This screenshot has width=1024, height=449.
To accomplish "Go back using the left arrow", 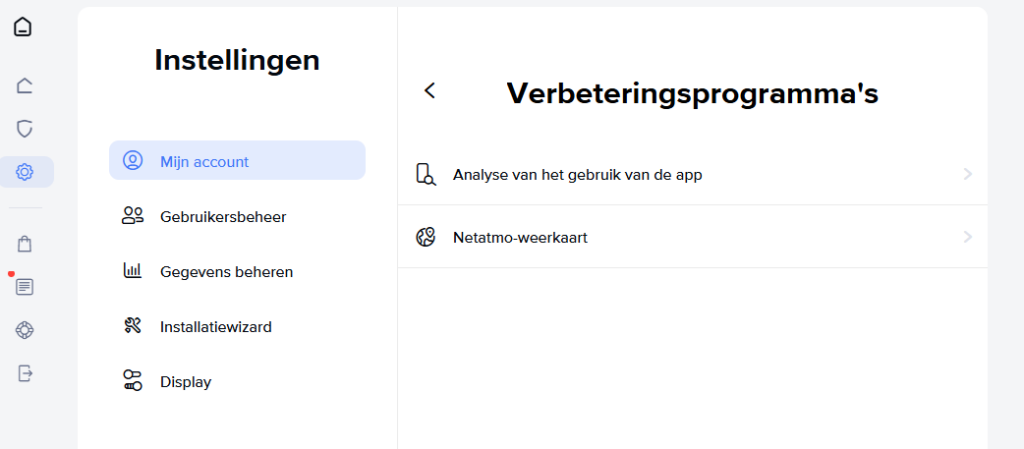I will click(430, 91).
